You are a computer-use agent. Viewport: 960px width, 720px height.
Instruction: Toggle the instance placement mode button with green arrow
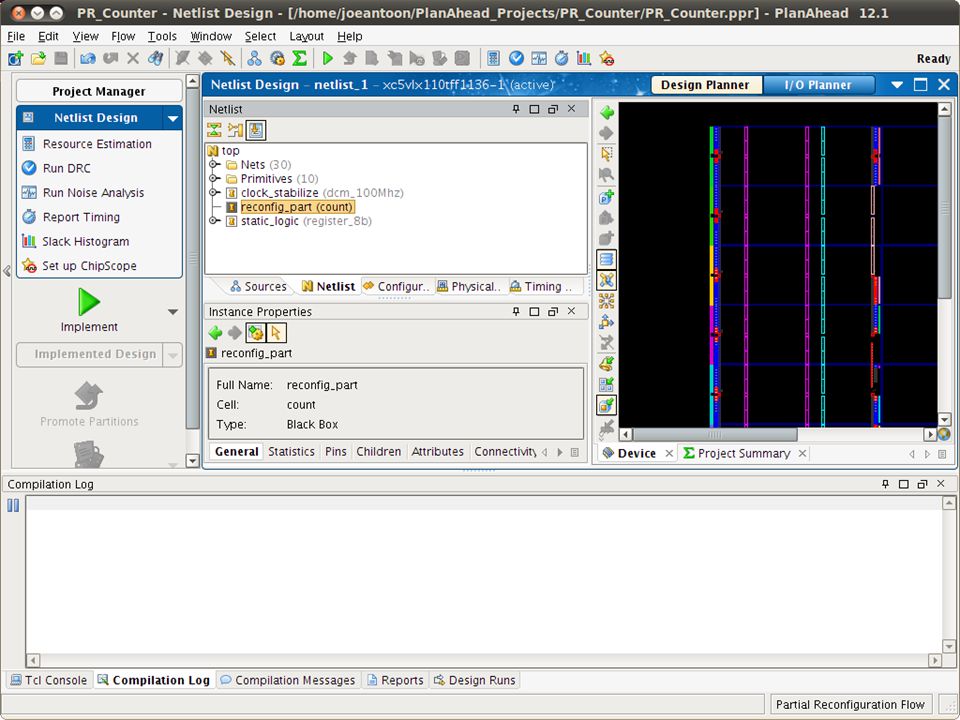coord(607,405)
